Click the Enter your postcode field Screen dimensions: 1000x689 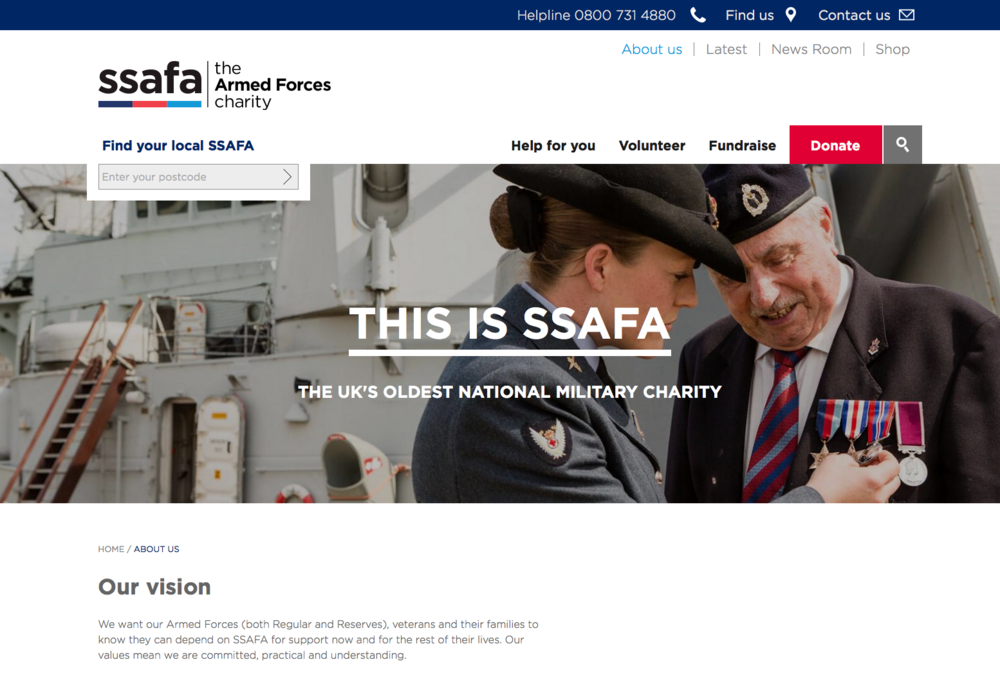pyautogui.click(x=198, y=177)
